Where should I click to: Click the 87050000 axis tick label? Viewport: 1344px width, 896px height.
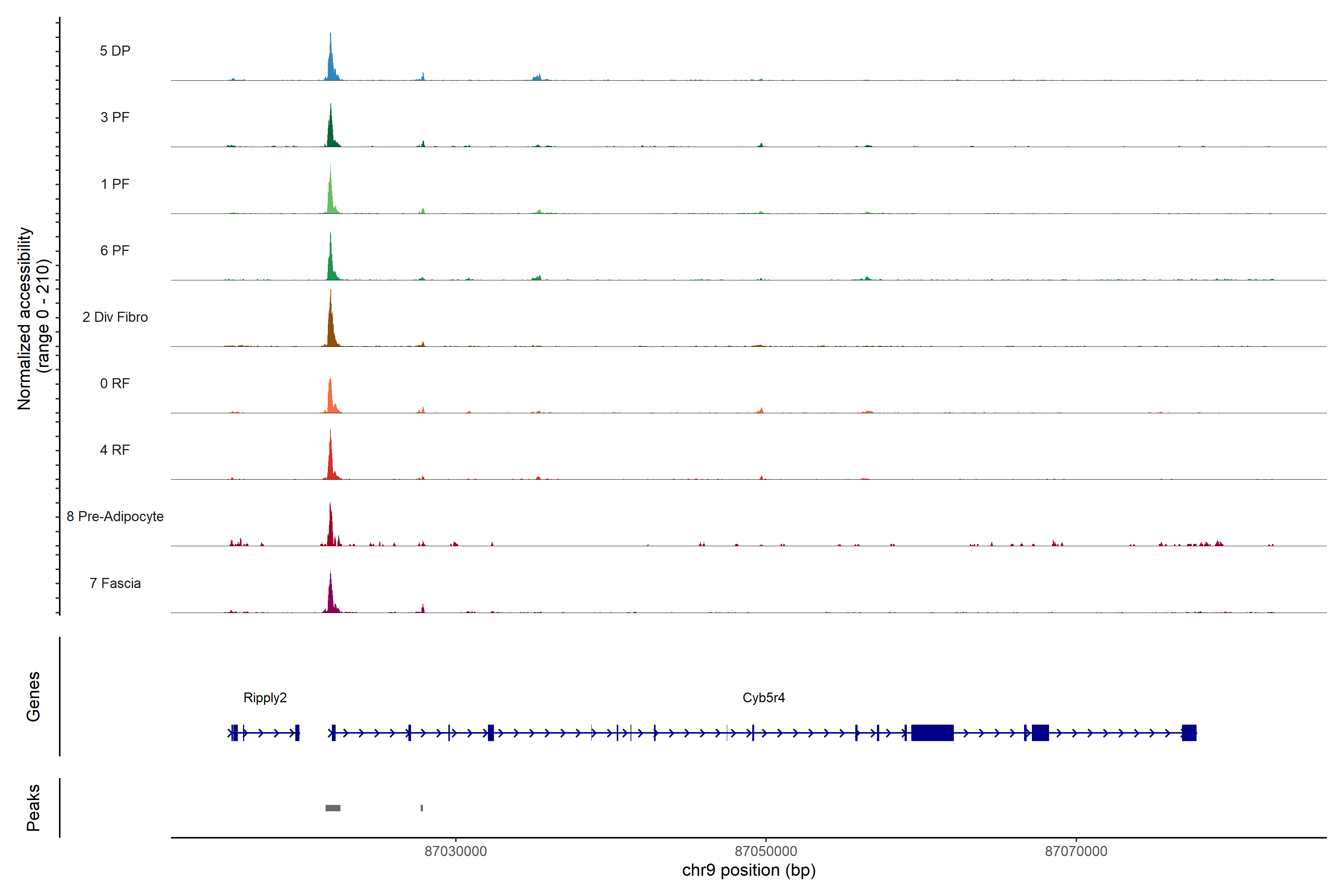pyautogui.click(x=766, y=852)
